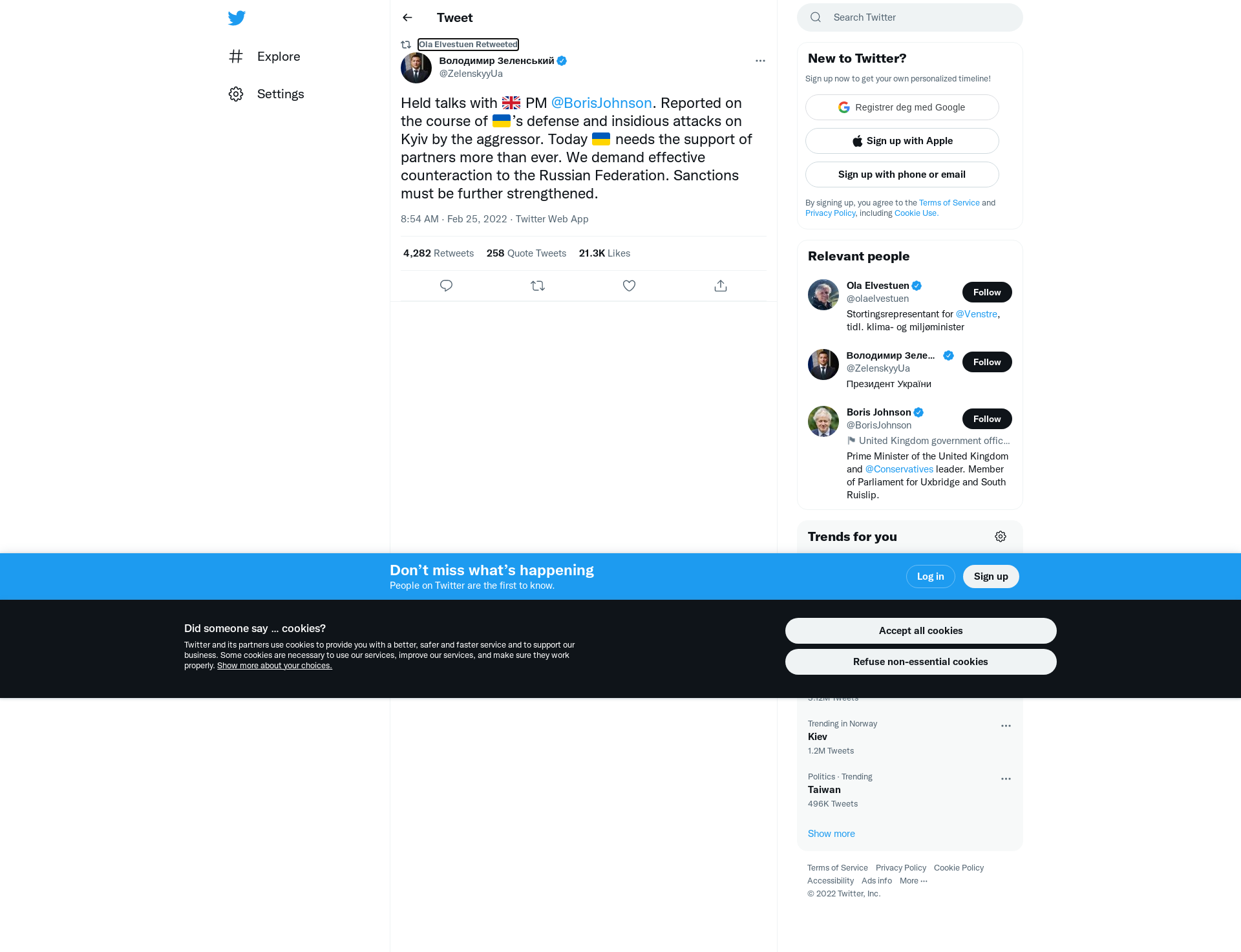The height and width of the screenshot is (952, 1241).
Task: Follow Ola Elvestuen
Action: coord(987,292)
